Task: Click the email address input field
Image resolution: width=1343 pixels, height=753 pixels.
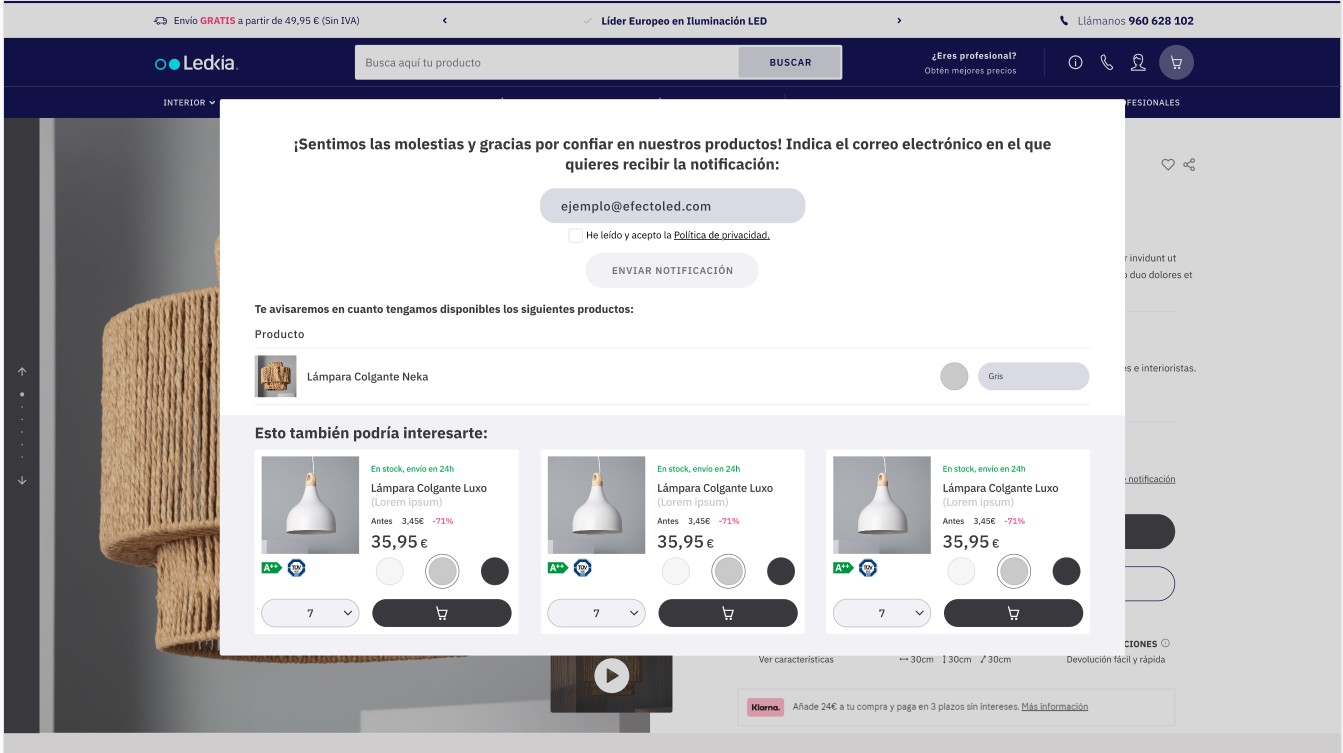Action: (672, 206)
